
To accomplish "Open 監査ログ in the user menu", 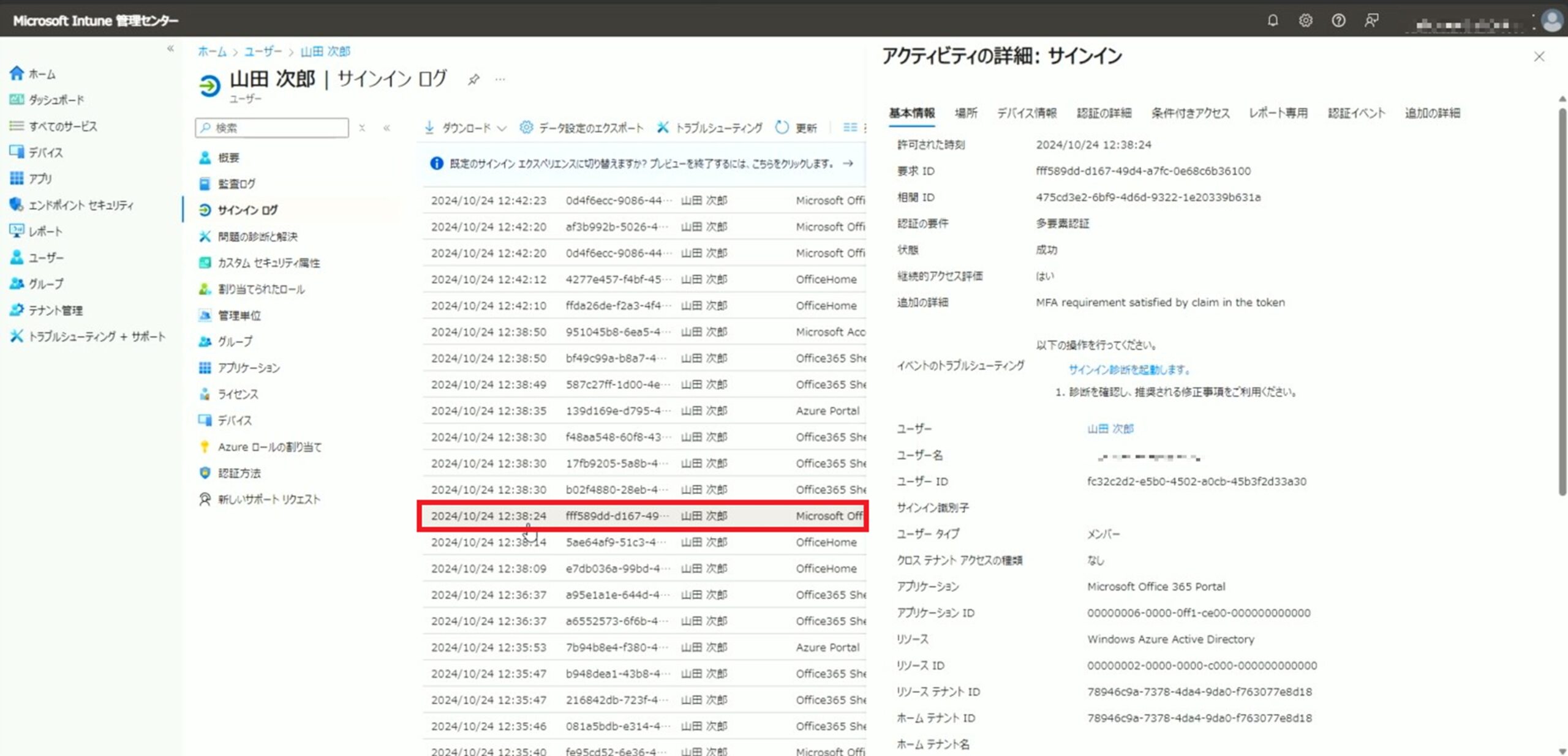I will coord(227,184).
